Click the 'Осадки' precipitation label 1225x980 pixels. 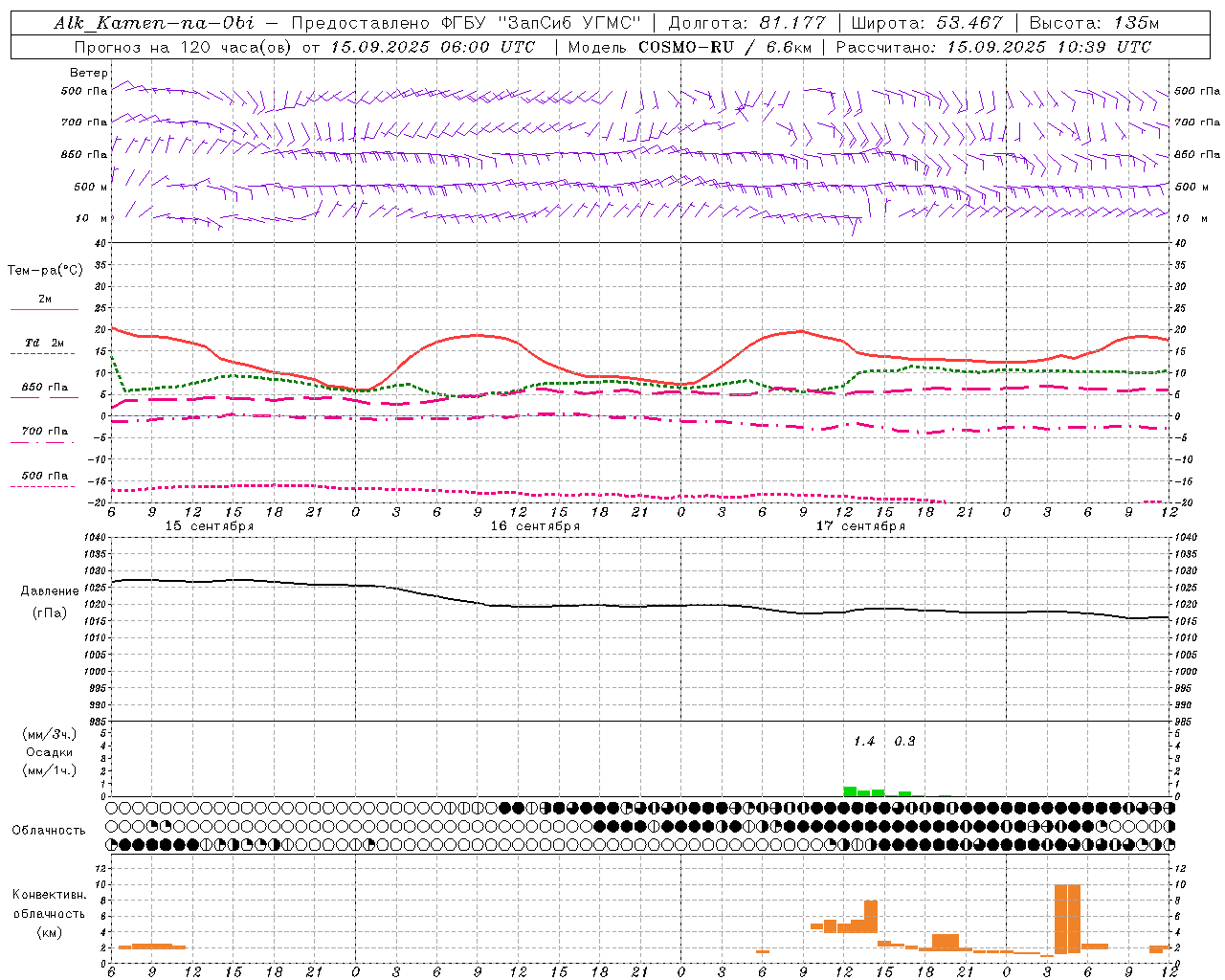point(50,752)
